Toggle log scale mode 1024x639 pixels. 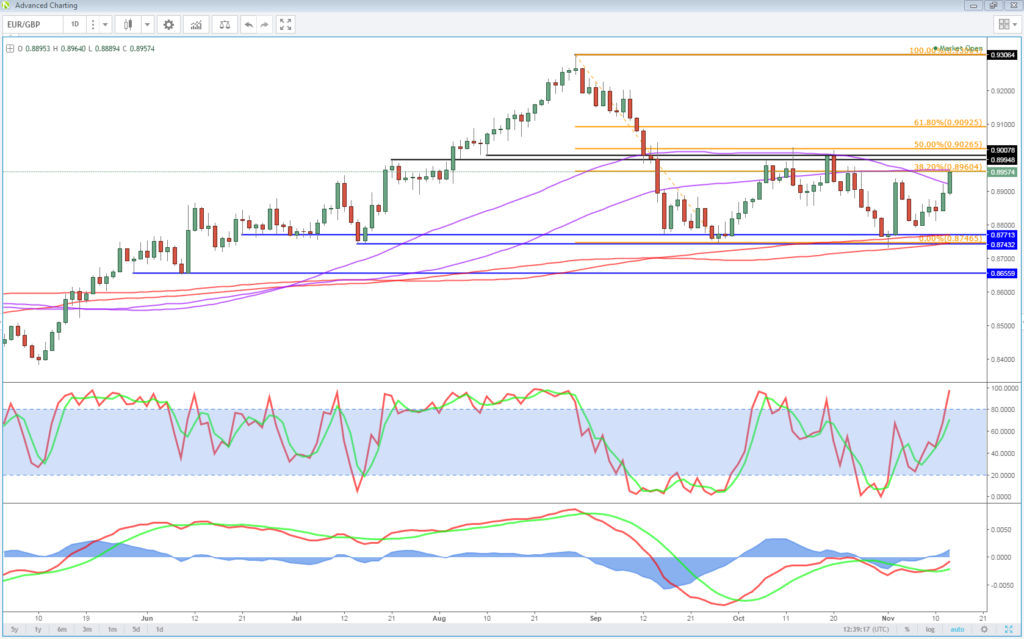click(929, 628)
